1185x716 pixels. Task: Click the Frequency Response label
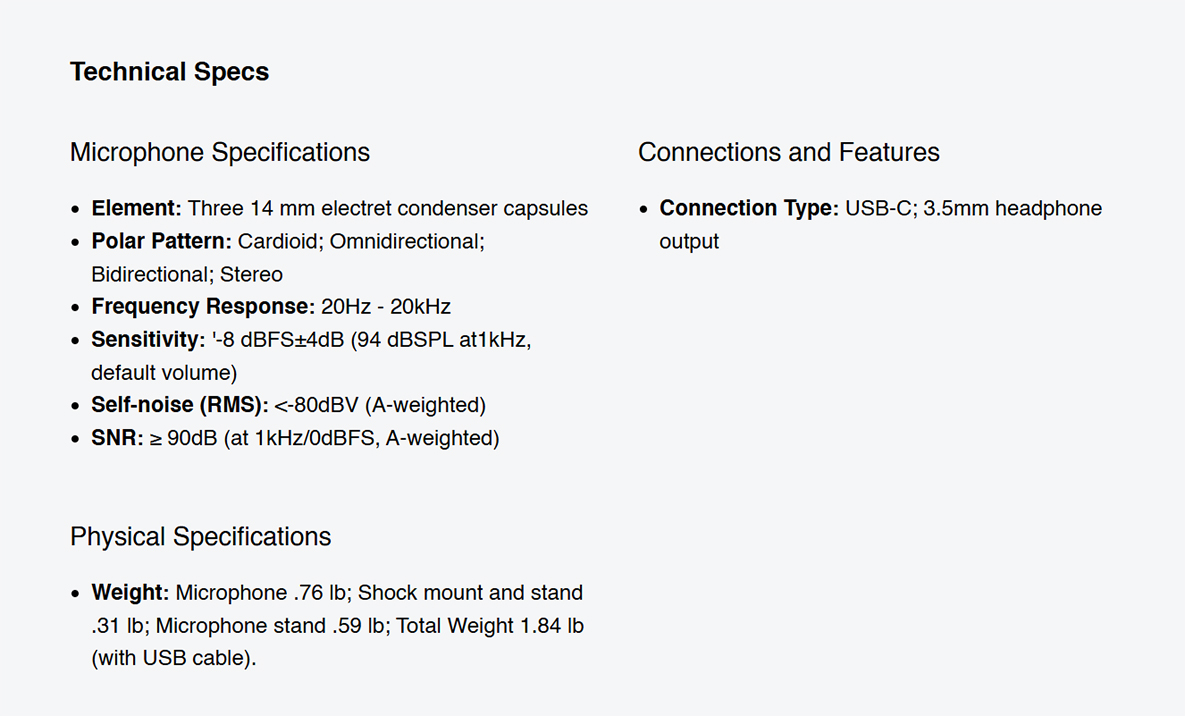coord(203,306)
